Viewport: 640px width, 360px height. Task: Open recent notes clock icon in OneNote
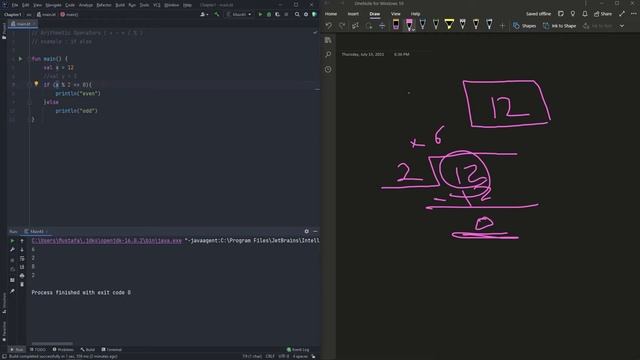(328, 69)
